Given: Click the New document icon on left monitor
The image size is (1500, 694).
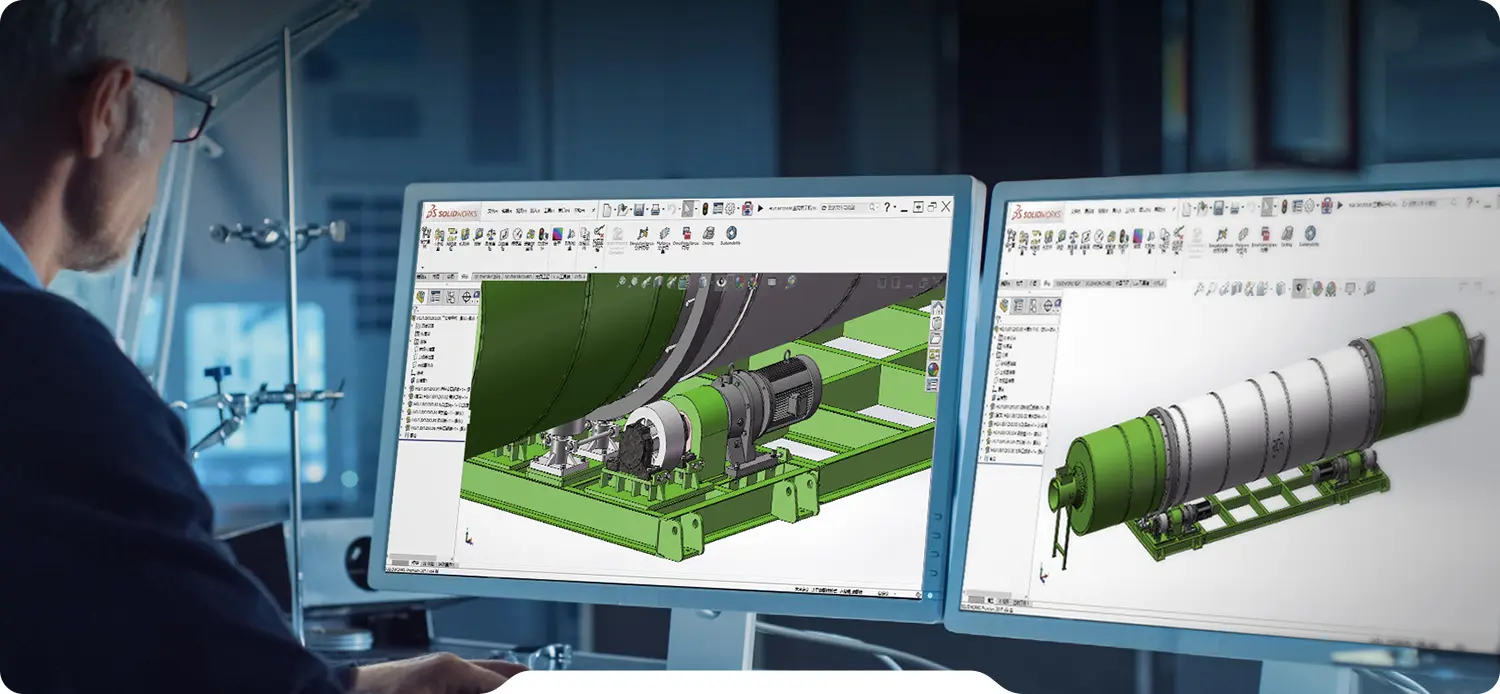Looking at the screenshot, I should click(x=607, y=210).
